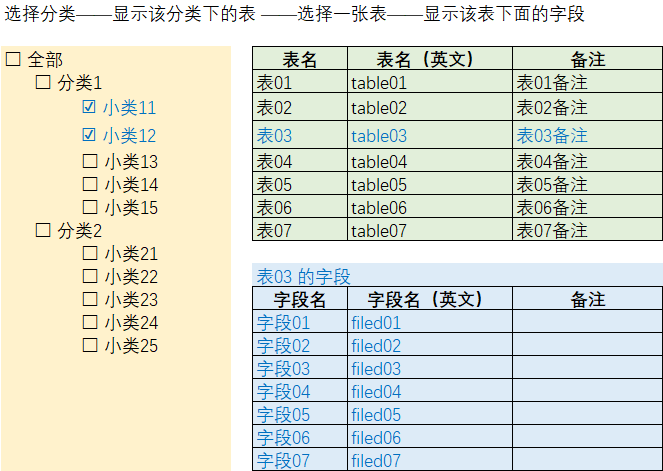Viewport: 663px width, 471px height.
Task: Tick the 分类1 checkbox
Action: point(43,83)
